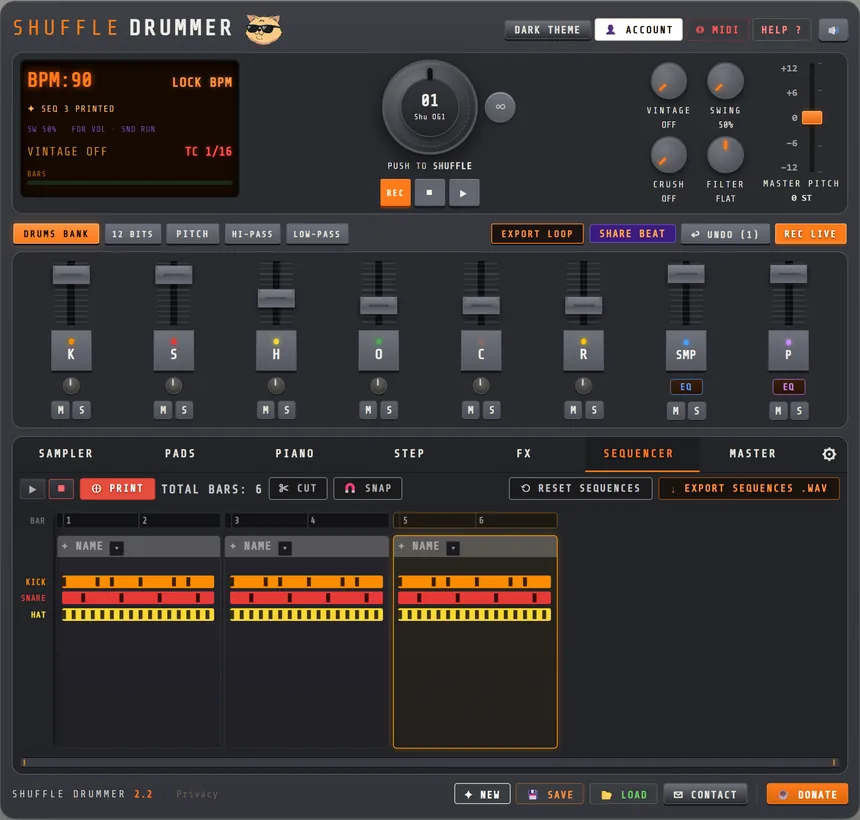Click the pan knob under K channel
Image resolution: width=860 pixels, height=820 pixels.
point(71,386)
